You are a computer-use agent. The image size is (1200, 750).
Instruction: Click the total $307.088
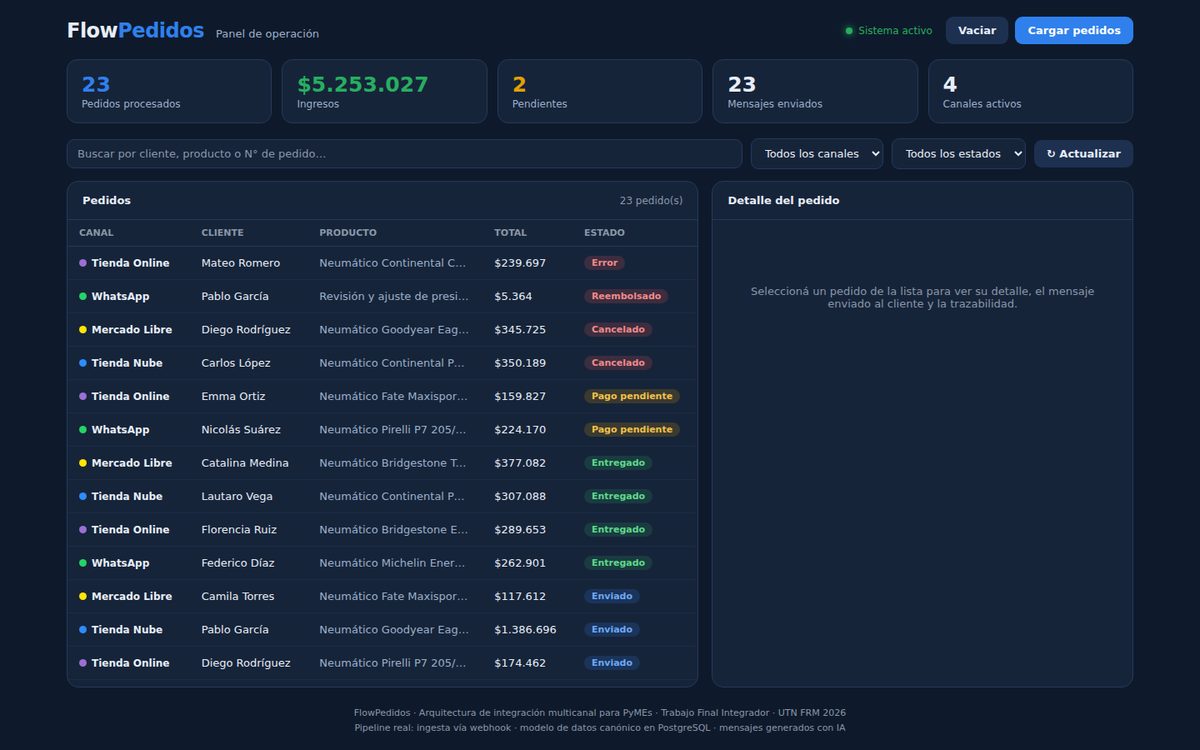(x=520, y=496)
